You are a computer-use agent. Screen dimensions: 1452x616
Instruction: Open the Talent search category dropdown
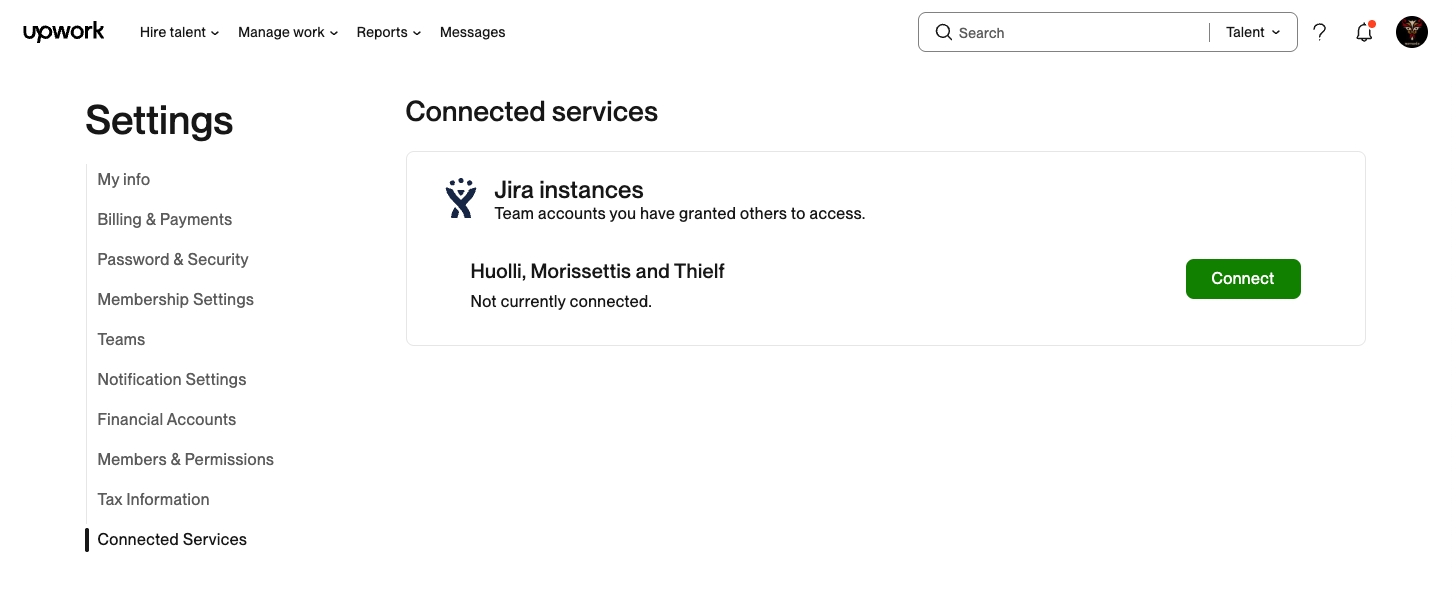1253,32
